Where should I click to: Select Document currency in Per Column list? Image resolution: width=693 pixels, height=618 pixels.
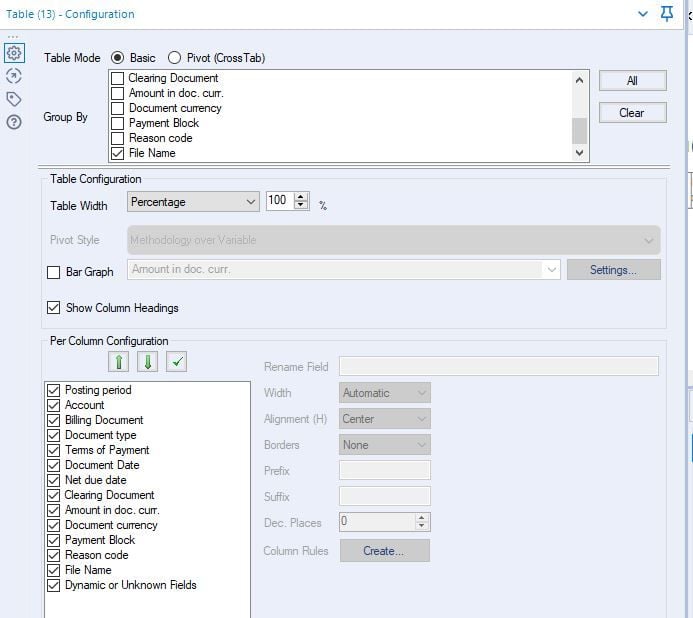[x=111, y=525]
